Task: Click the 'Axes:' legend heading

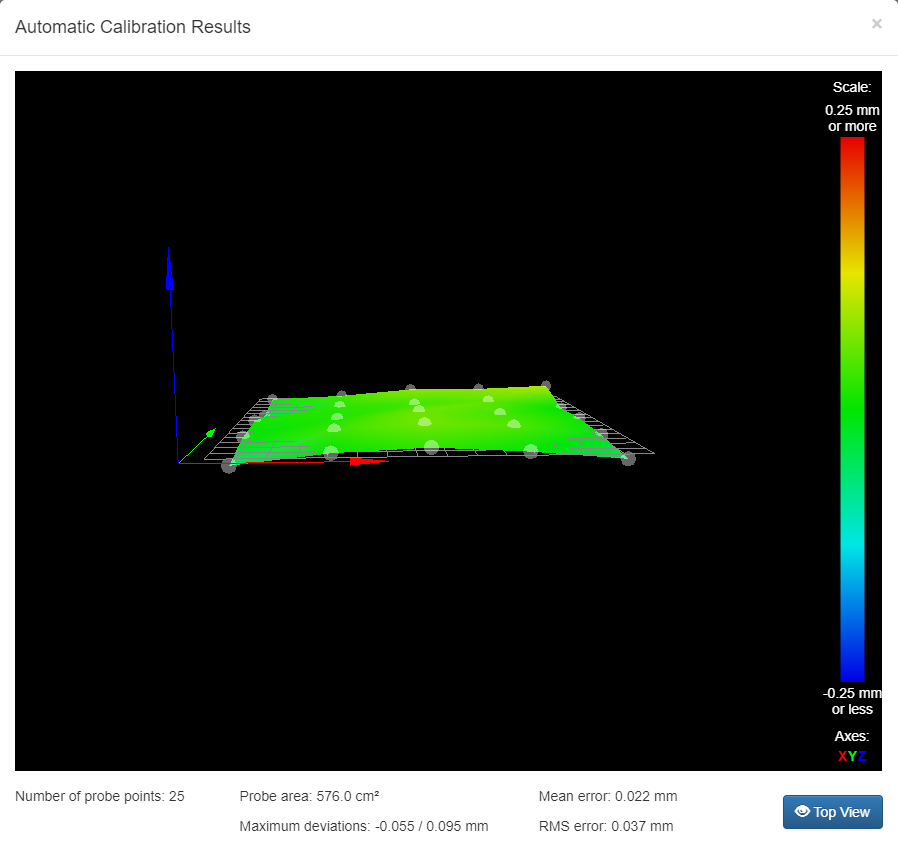Action: (x=852, y=736)
